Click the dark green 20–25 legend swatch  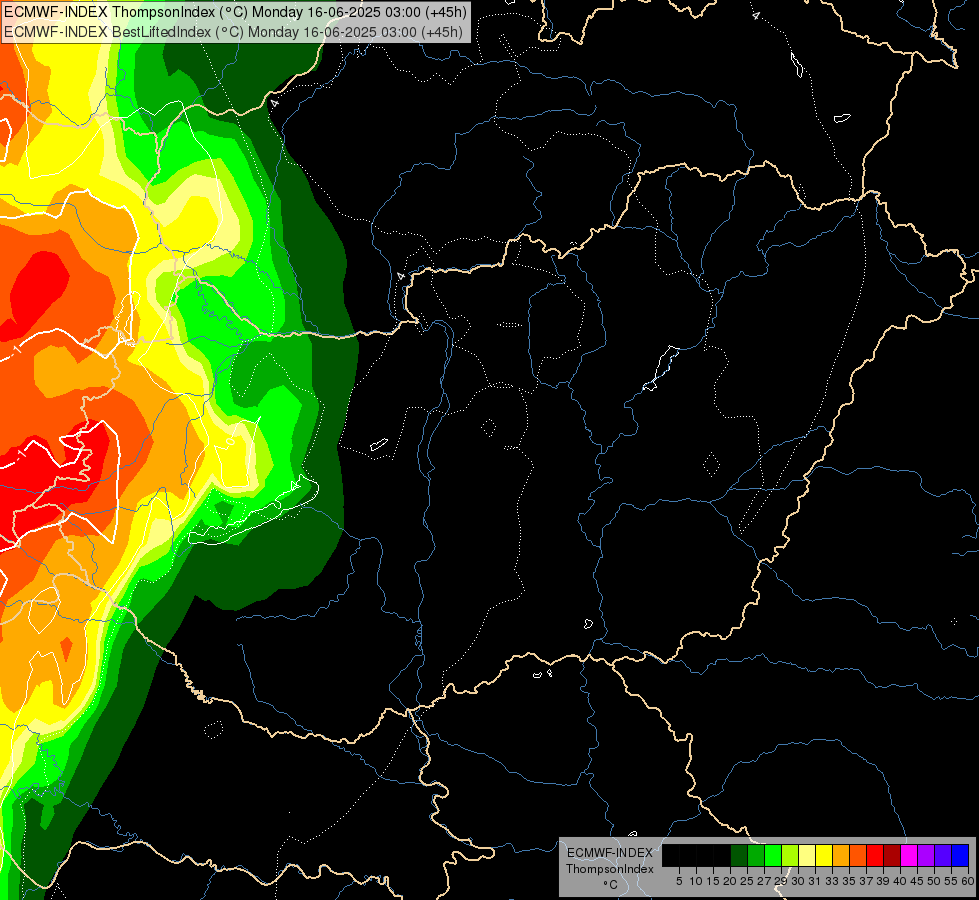pyautogui.click(x=739, y=855)
